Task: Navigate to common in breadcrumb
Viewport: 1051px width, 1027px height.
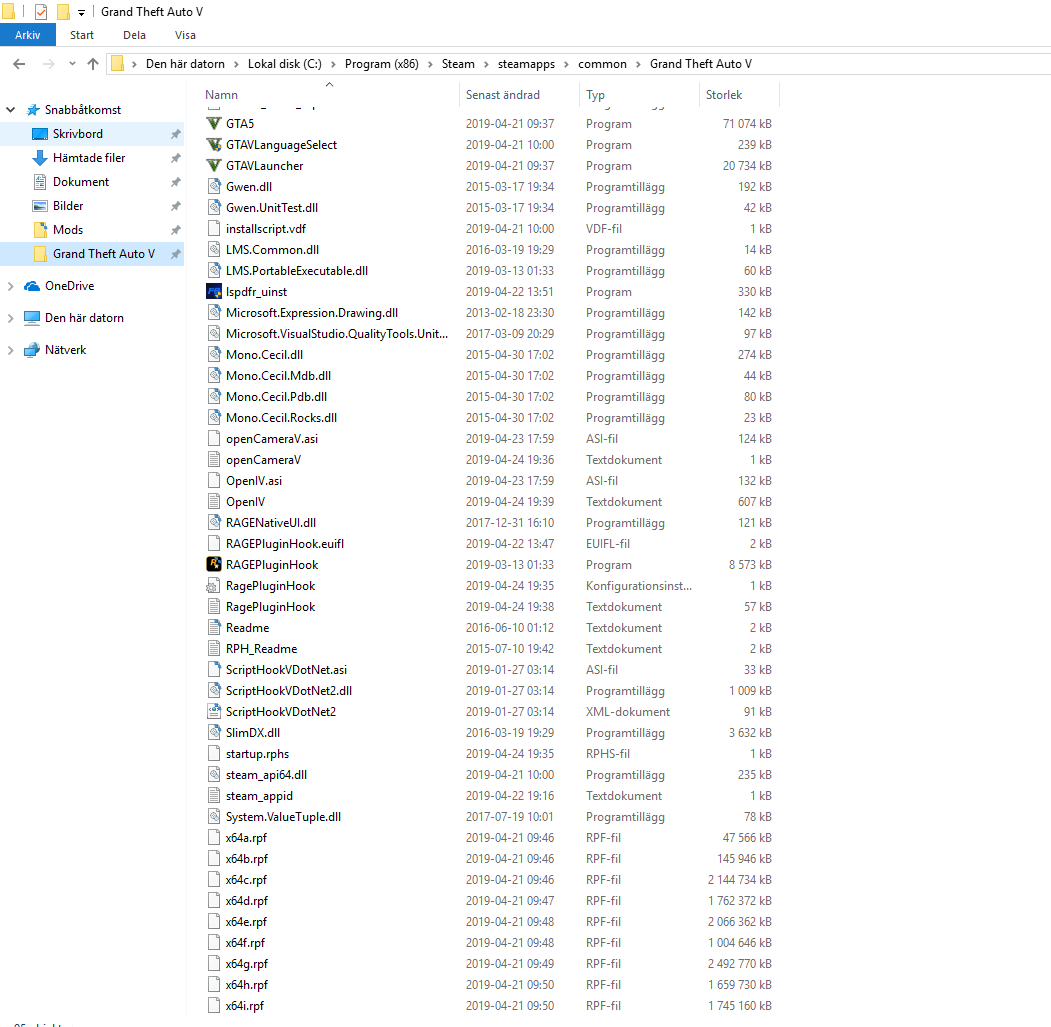Action: 602,64
